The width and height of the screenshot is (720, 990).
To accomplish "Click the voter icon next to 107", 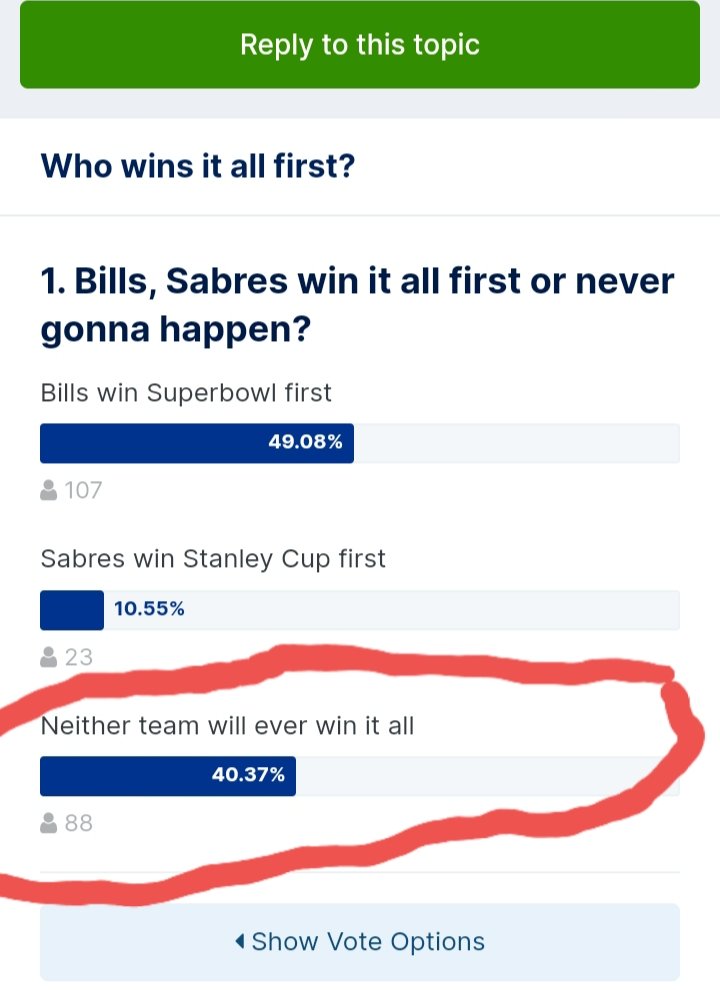I will click(x=49, y=490).
